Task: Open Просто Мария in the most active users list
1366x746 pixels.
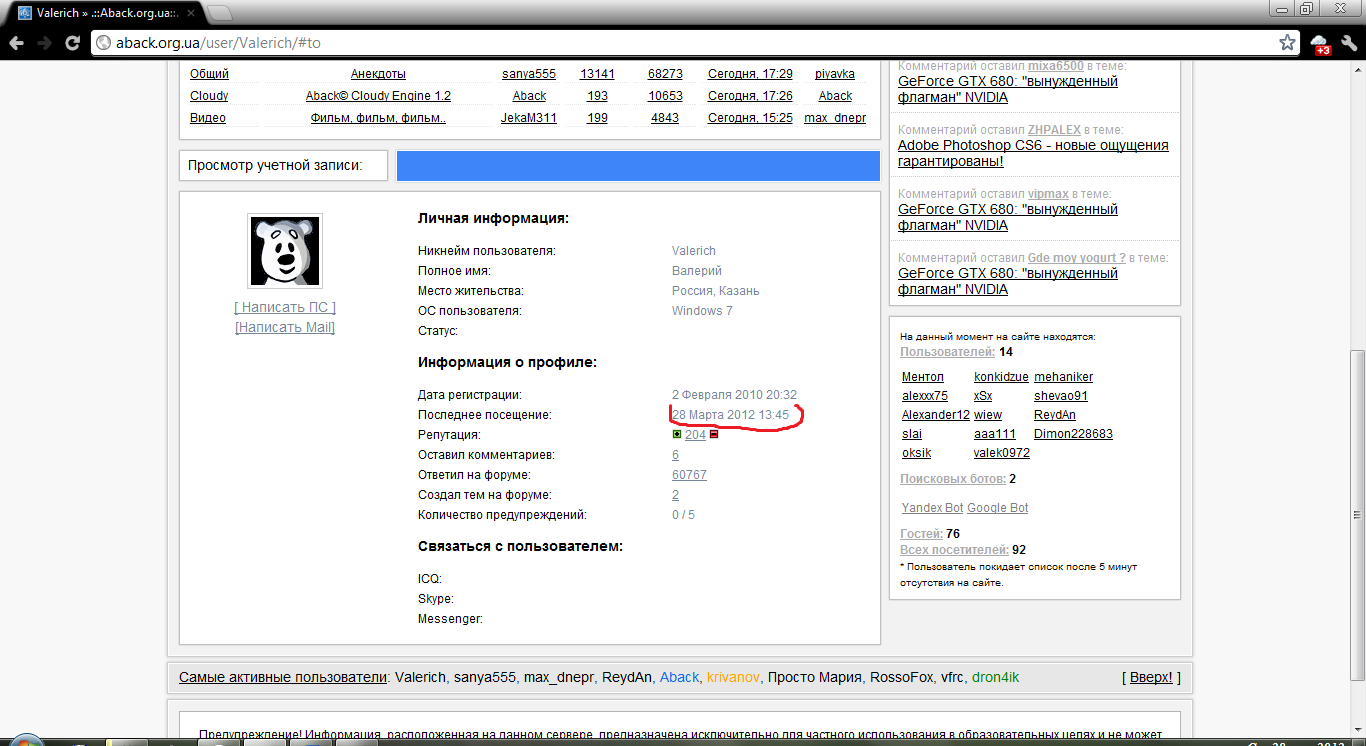Action: [x=814, y=677]
